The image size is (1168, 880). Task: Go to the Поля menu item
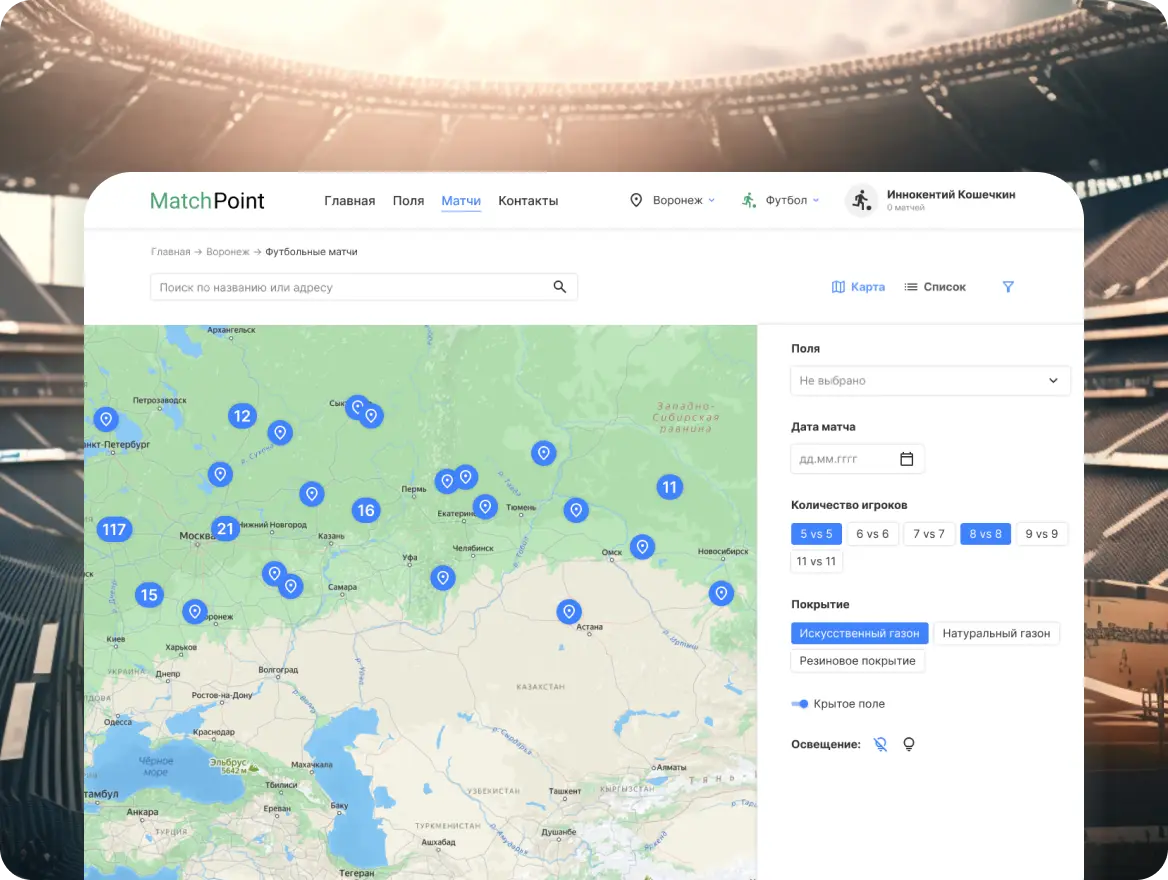click(408, 201)
